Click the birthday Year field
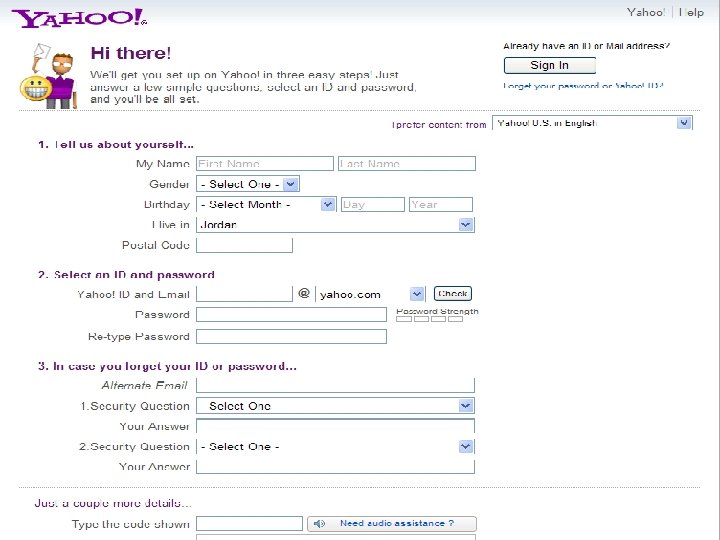Viewport: 720px width, 540px height. coord(441,204)
